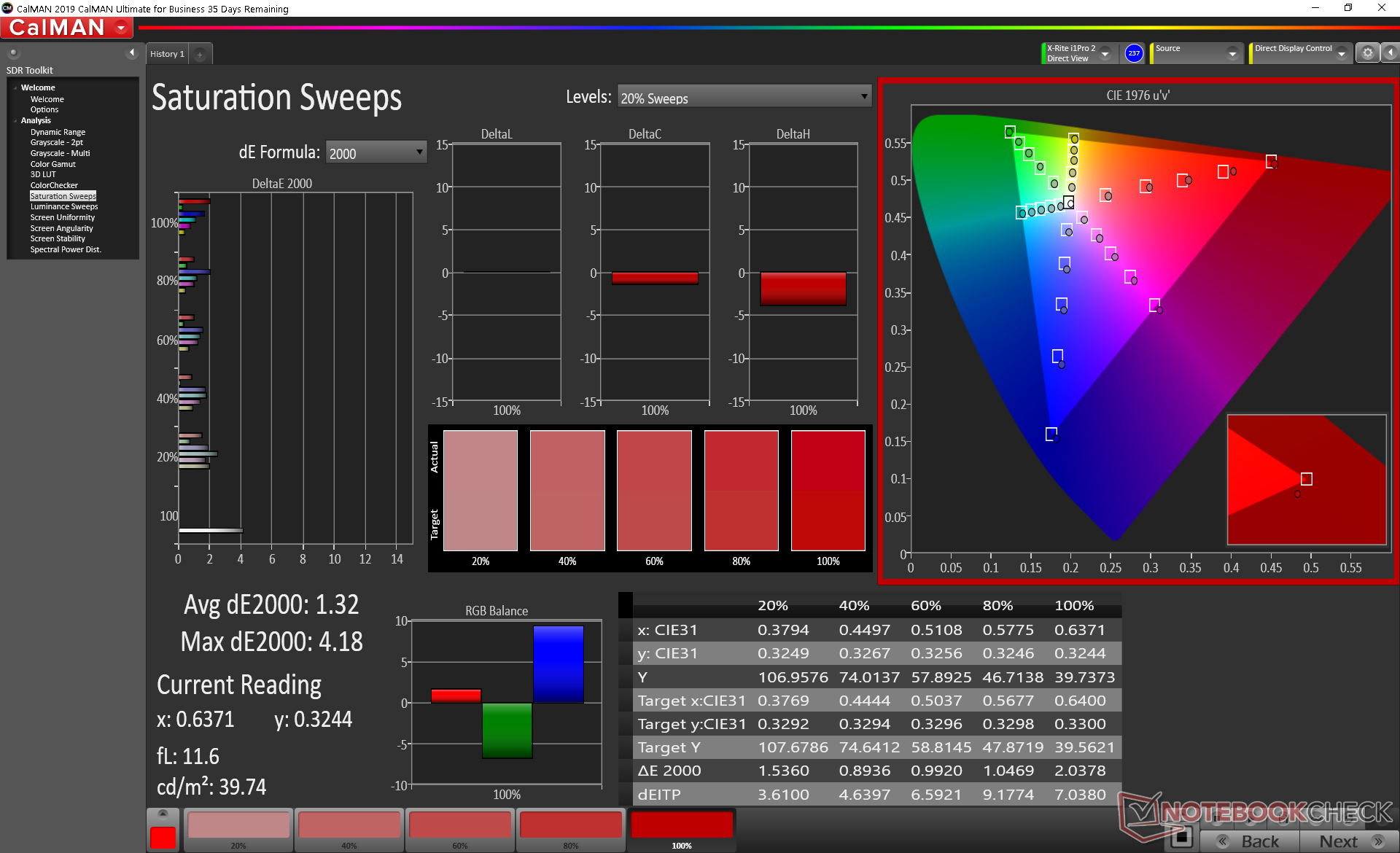Open the settings gear icon

[1367, 53]
